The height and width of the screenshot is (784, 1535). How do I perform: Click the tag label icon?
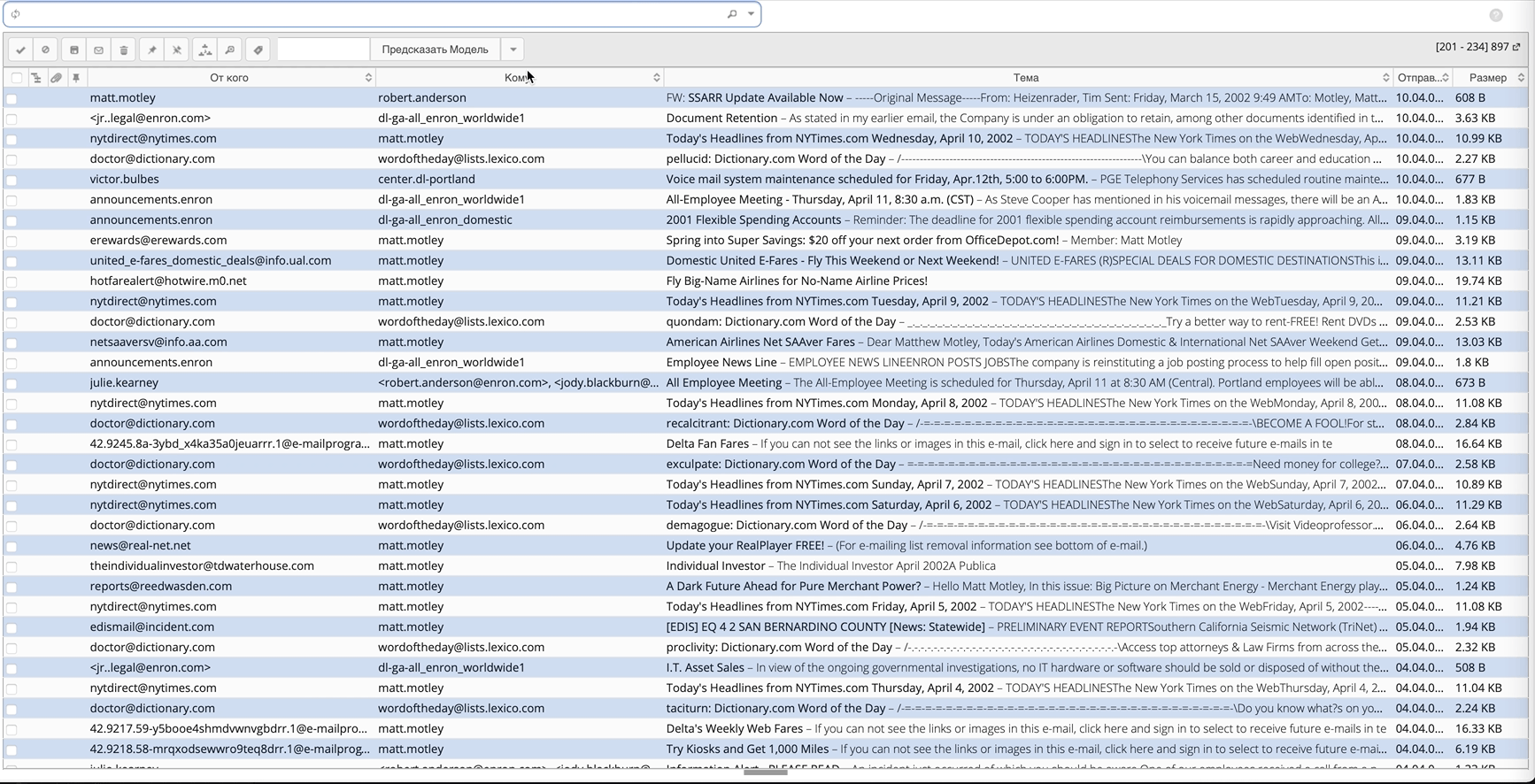(258, 50)
